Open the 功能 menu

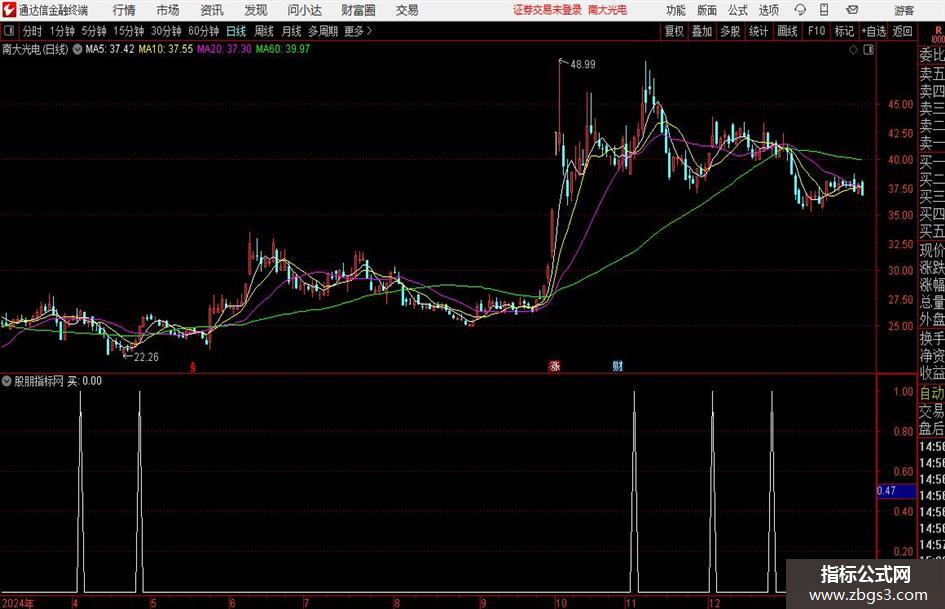pyautogui.click(x=676, y=10)
